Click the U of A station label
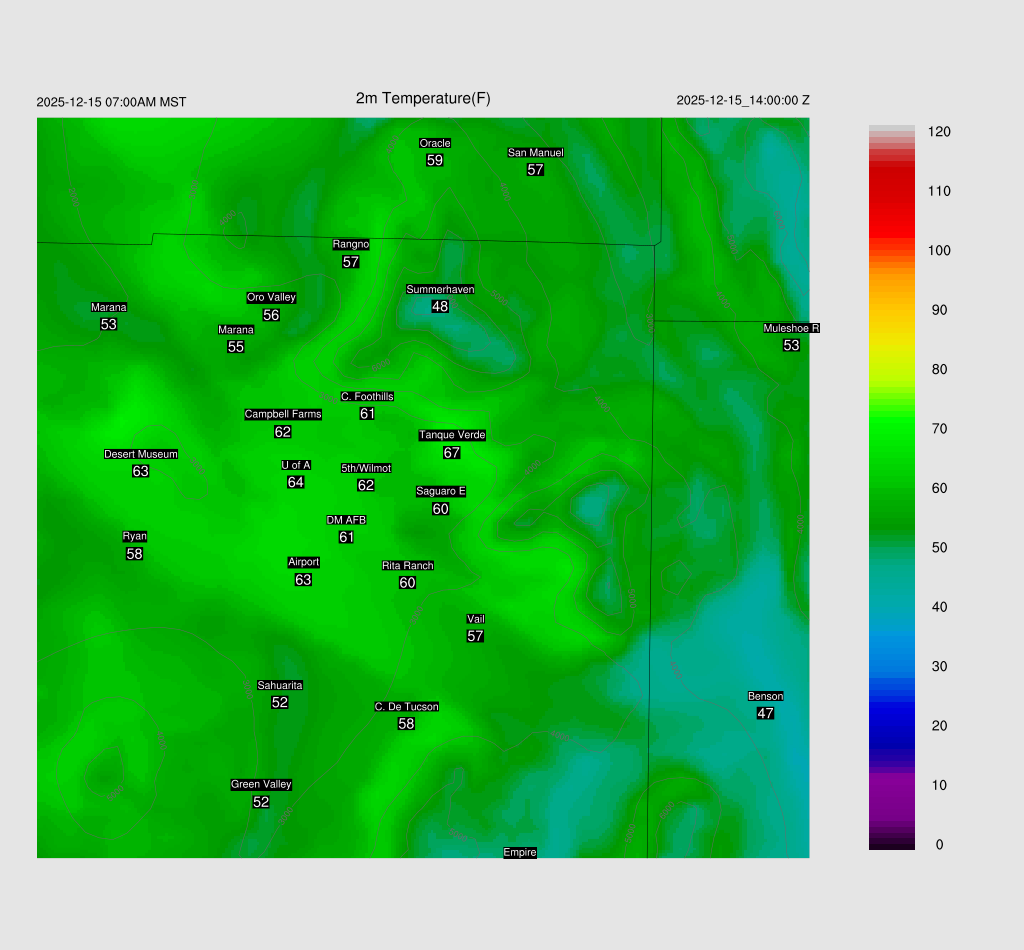Image resolution: width=1024 pixels, height=950 pixels. pyautogui.click(x=295, y=465)
